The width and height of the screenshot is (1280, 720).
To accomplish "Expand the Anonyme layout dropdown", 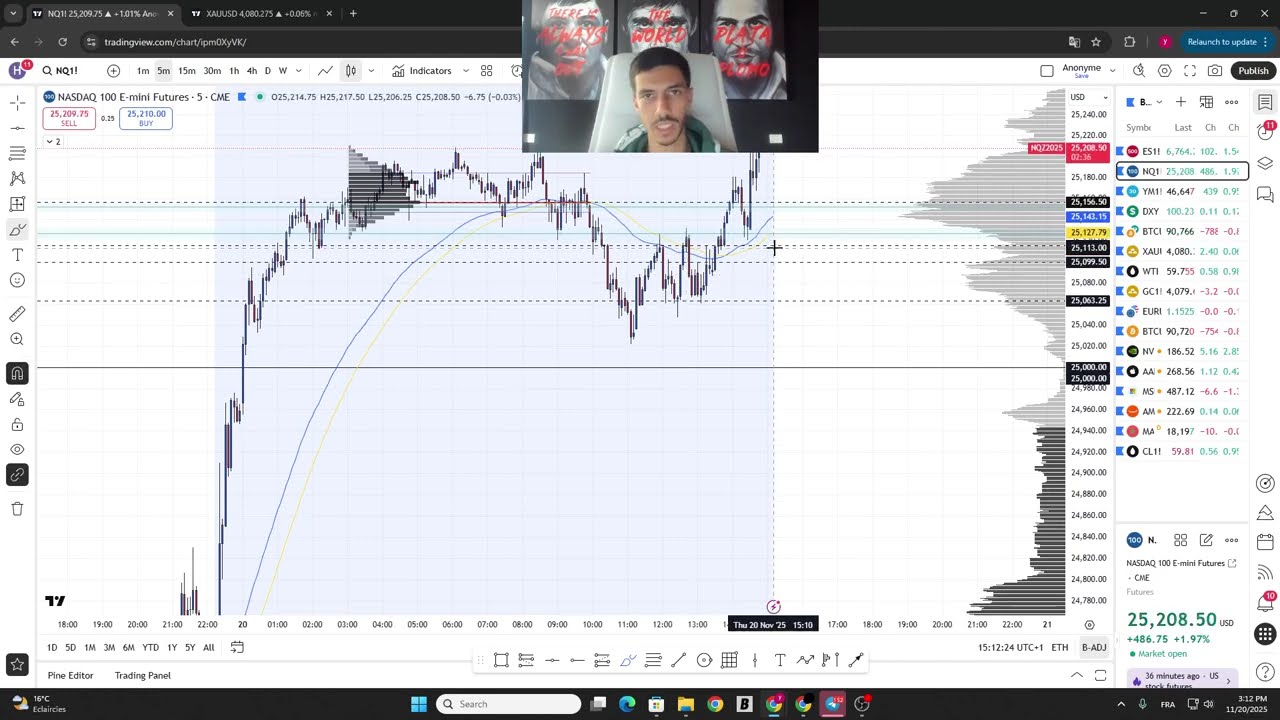I will coord(1112,71).
